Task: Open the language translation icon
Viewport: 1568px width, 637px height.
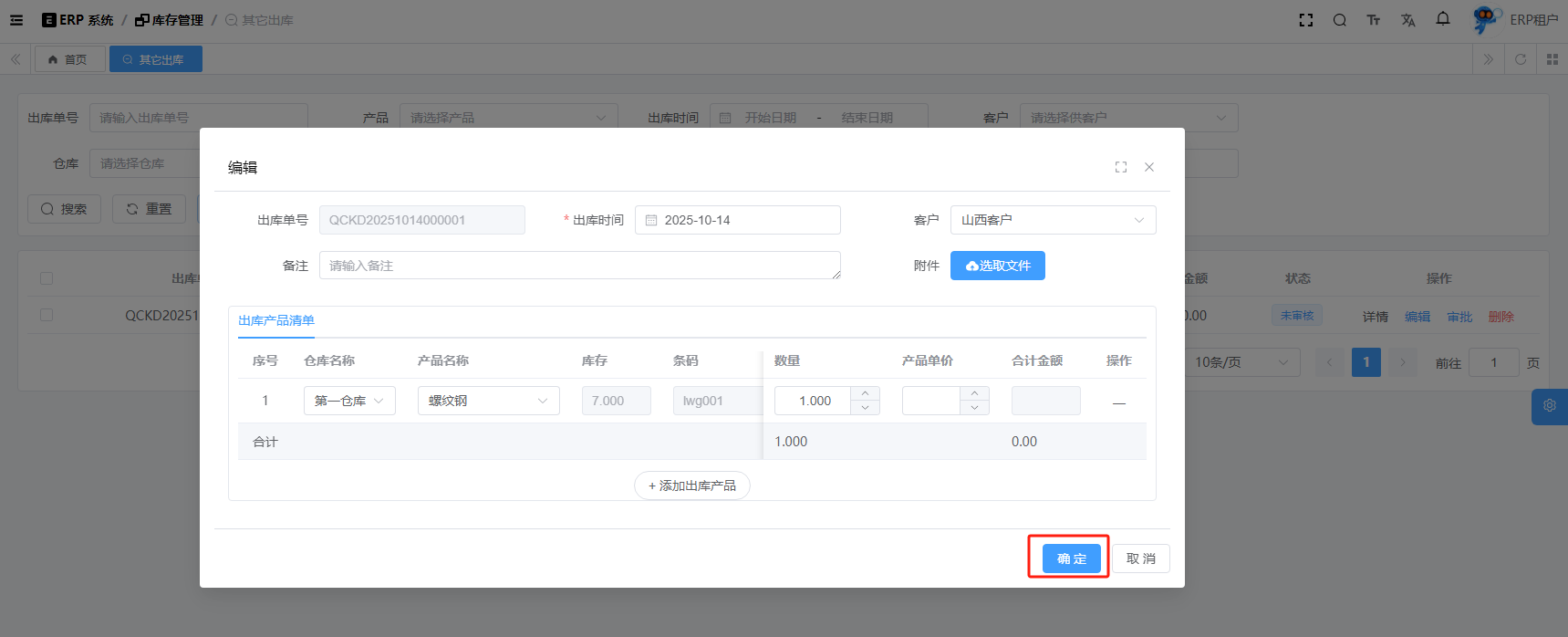Action: [x=1408, y=20]
